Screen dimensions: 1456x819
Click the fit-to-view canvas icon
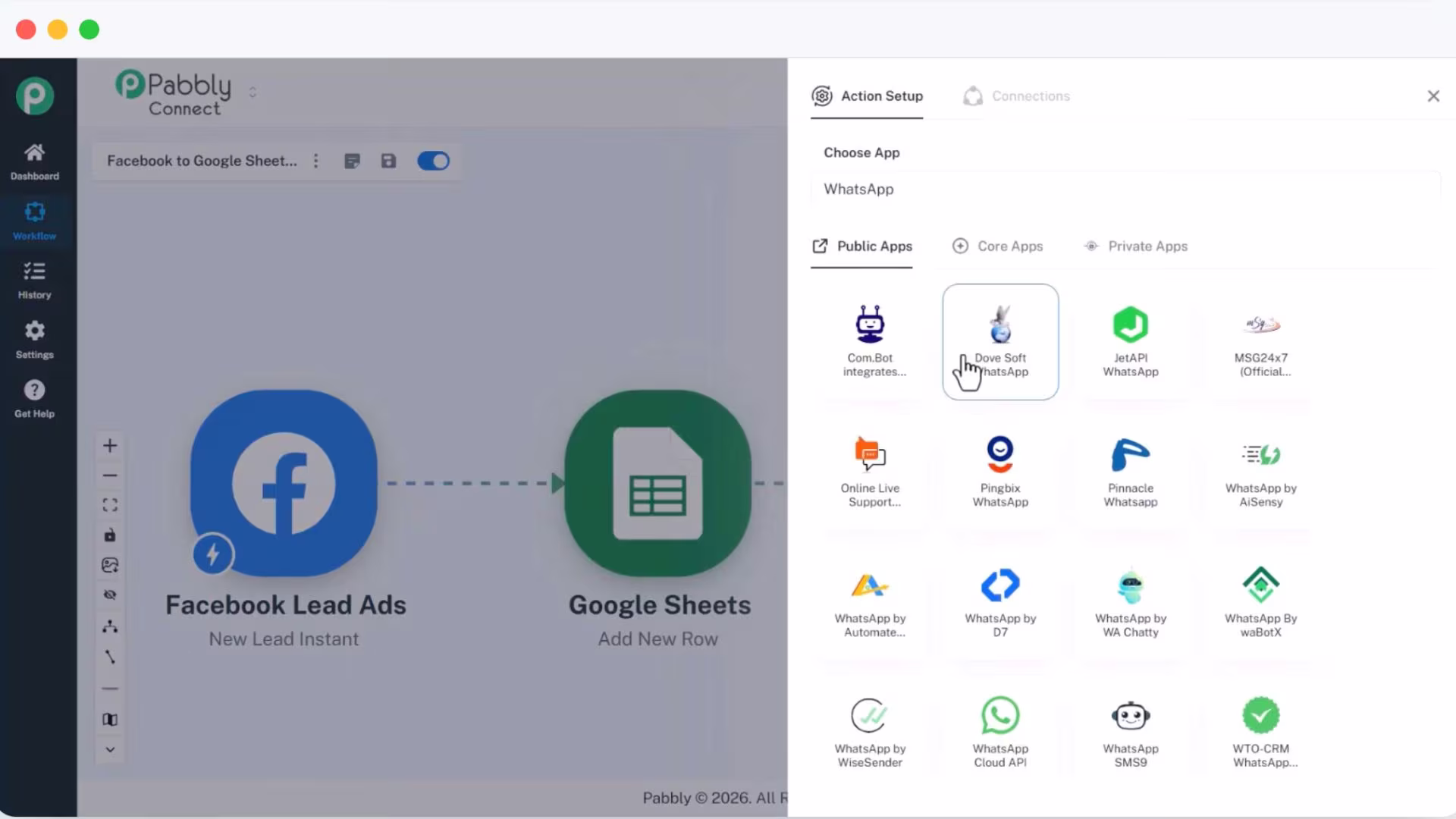110,505
